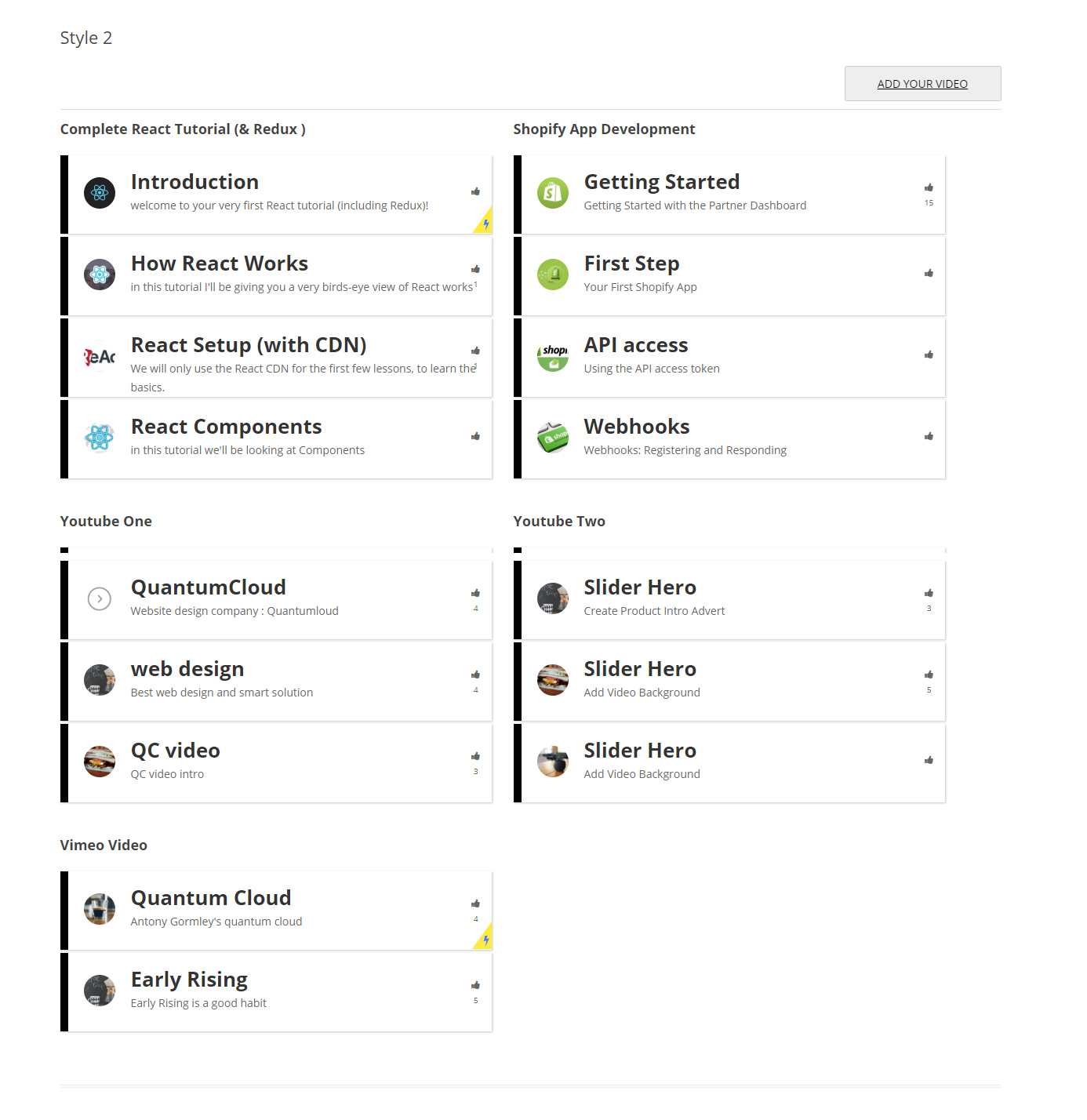1087x1120 pixels.
Task: Click the ADD YOUR VIDEO button
Action: tap(922, 83)
